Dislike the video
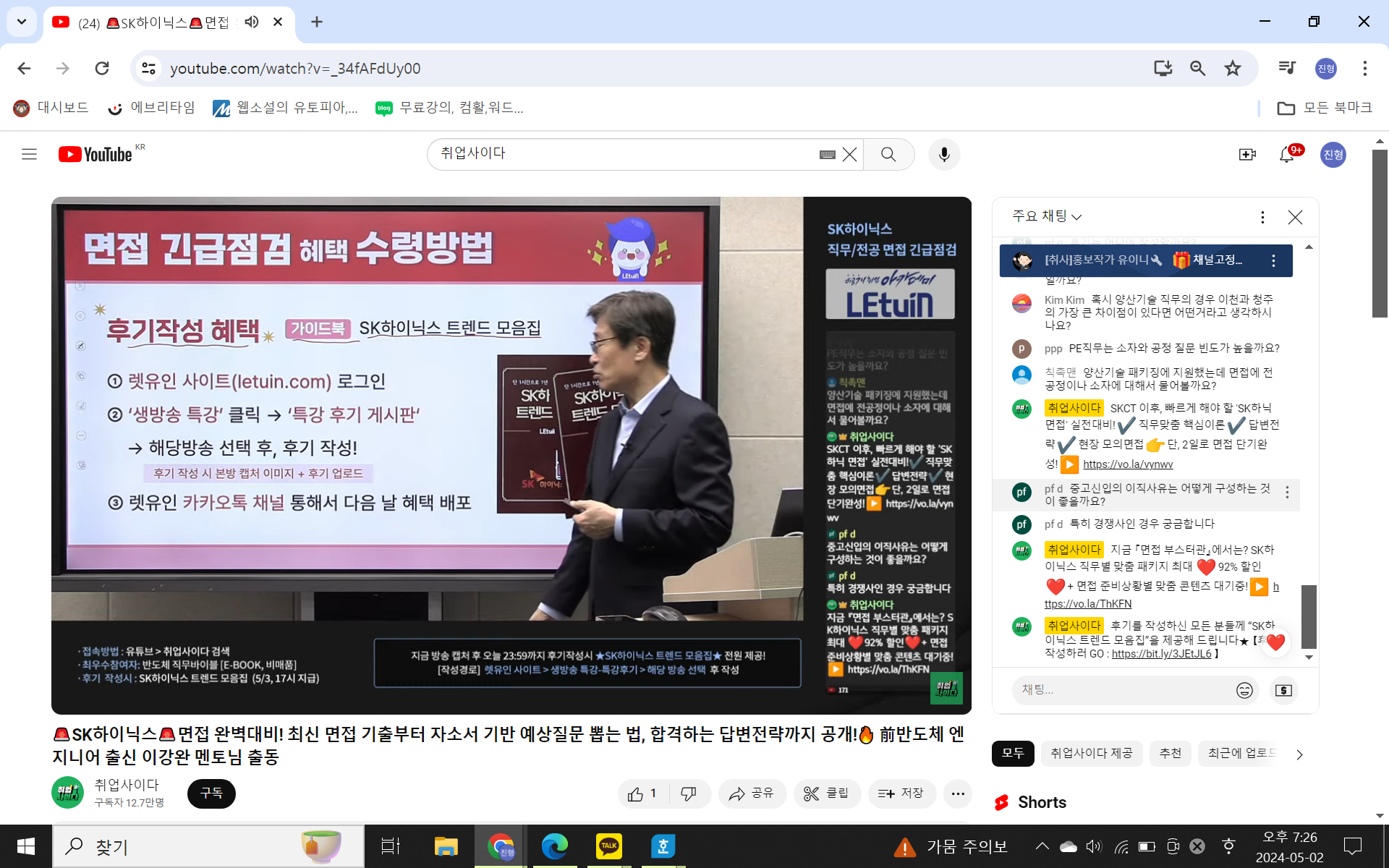Screen dimensions: 1389x868 689,793
